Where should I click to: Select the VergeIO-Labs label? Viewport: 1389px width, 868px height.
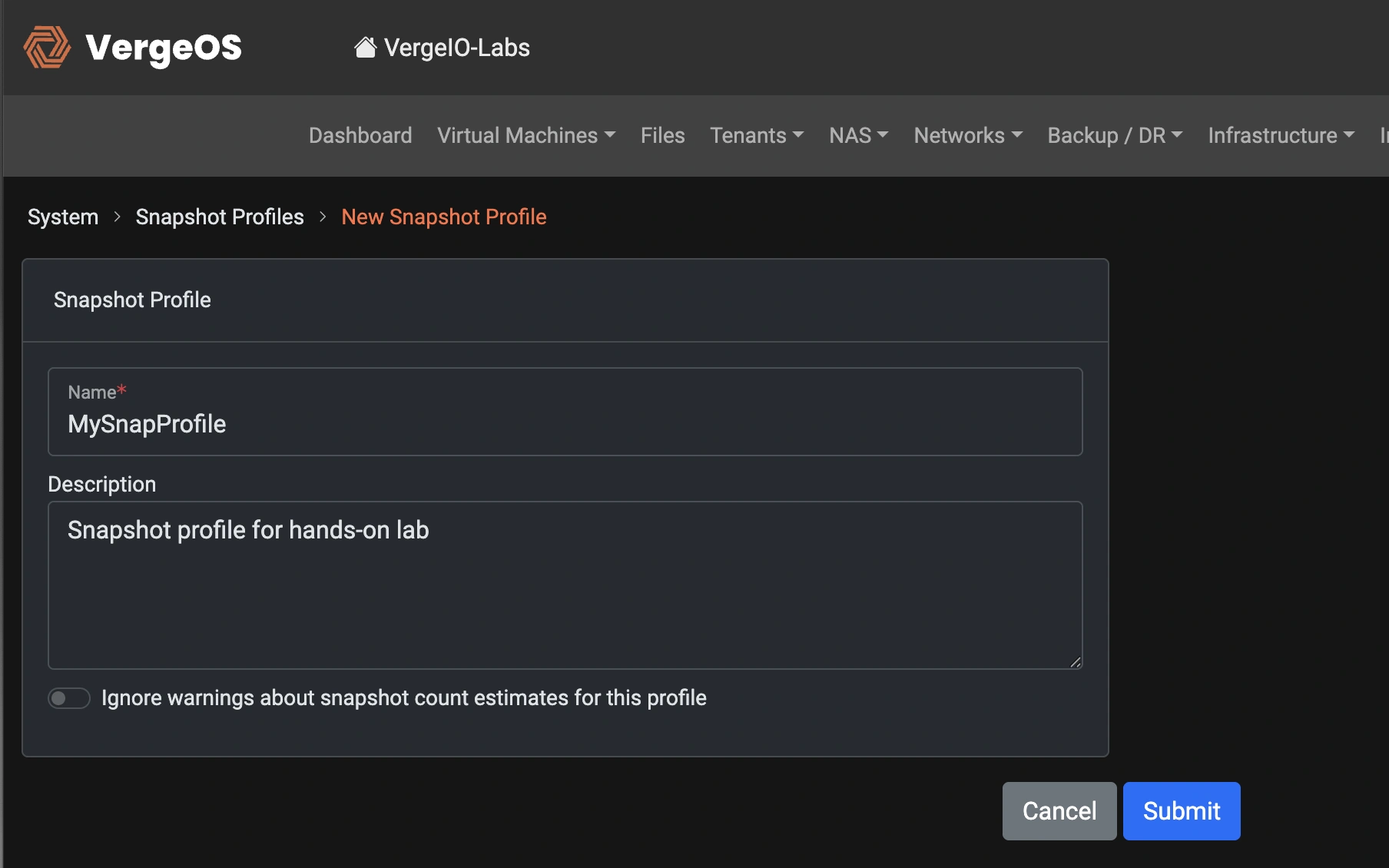[456, 48]
